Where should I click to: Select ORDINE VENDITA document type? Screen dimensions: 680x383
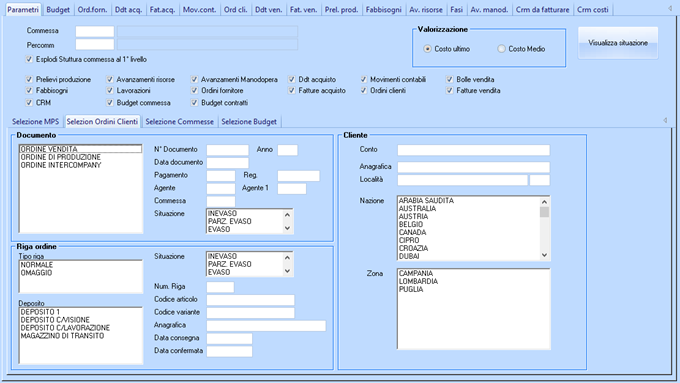pyautogui.click(x=81, y=149)
